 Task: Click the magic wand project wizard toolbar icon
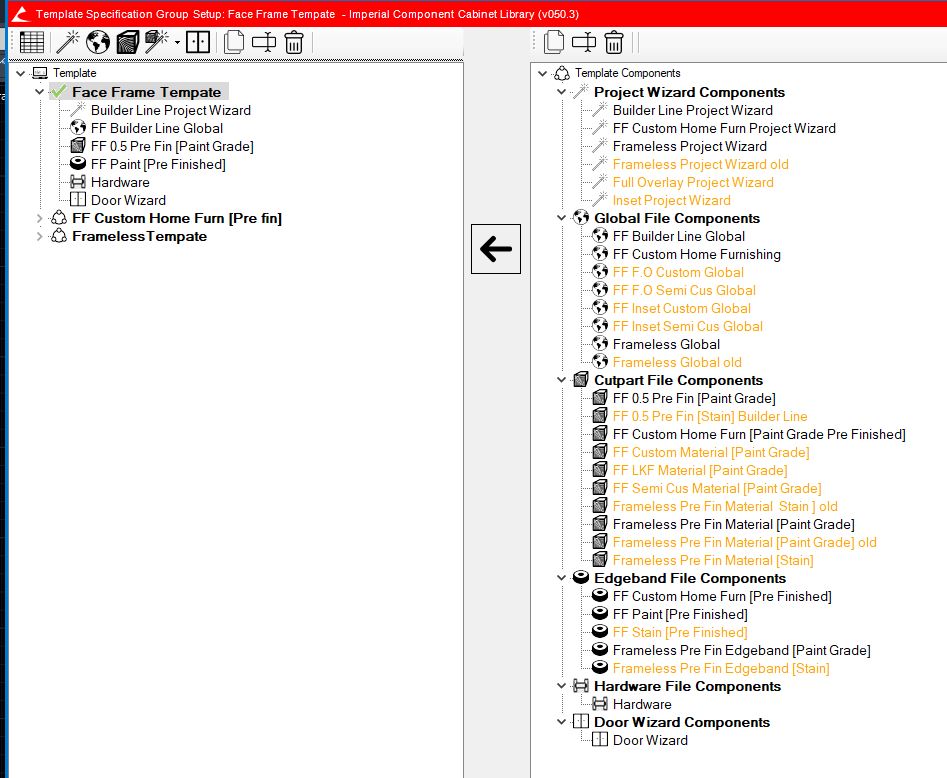[68, 42]
